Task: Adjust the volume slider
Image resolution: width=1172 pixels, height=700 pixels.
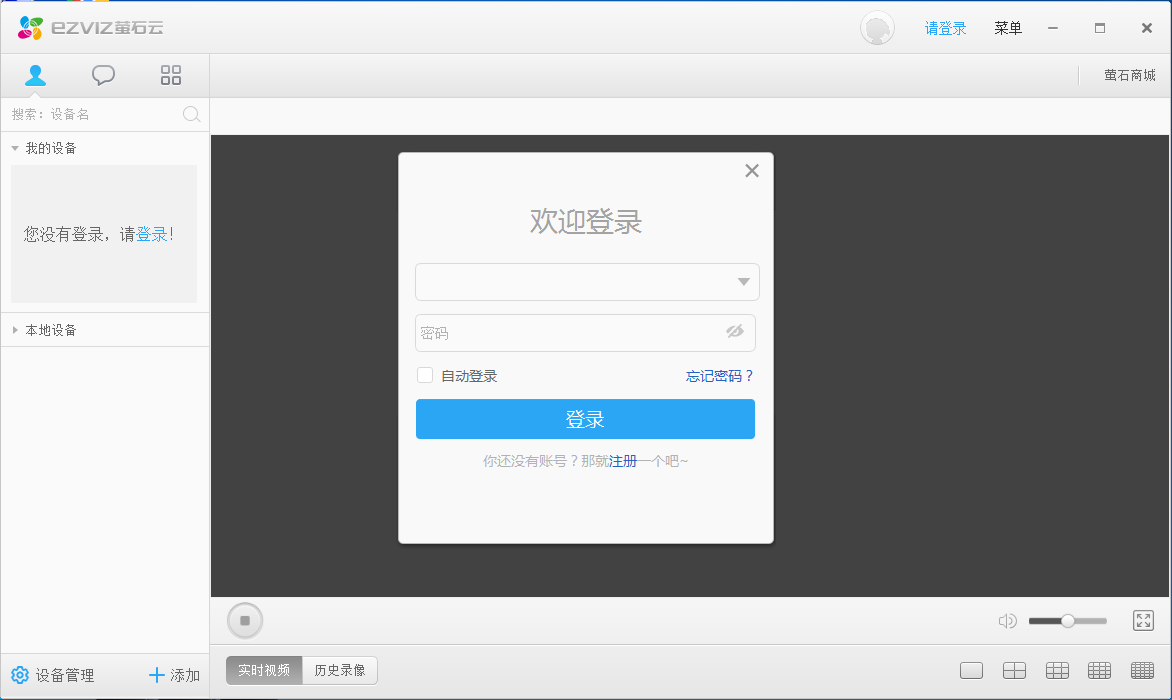Action: pyautogui.click(x=1067, y=621)
